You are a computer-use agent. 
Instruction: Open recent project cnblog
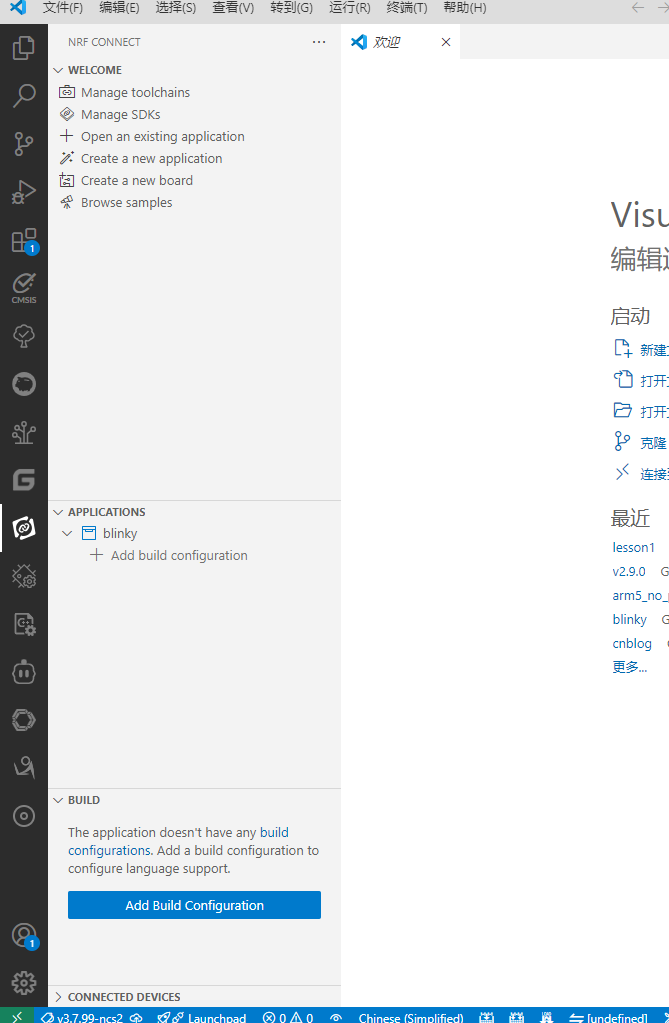click(632, 643)
